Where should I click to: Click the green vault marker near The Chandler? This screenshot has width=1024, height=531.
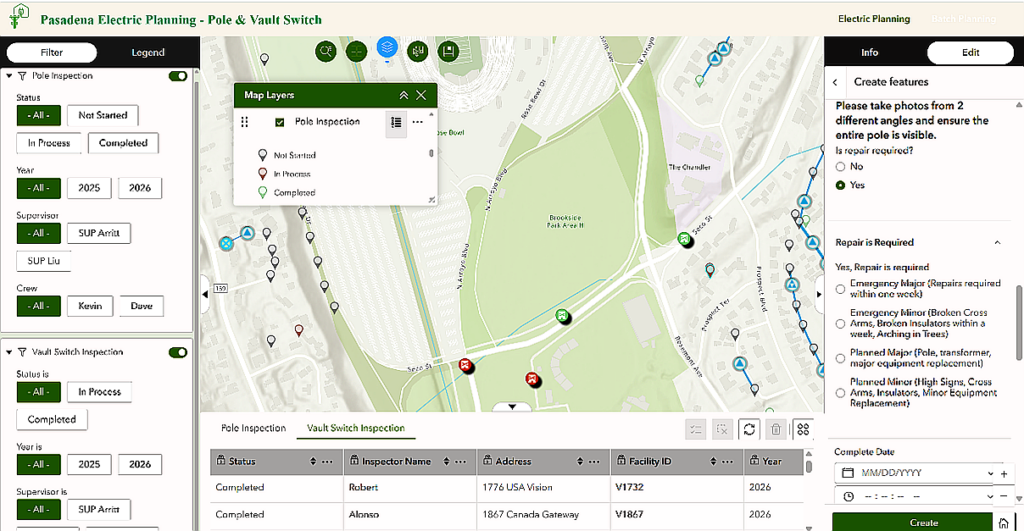click(684, 239)
